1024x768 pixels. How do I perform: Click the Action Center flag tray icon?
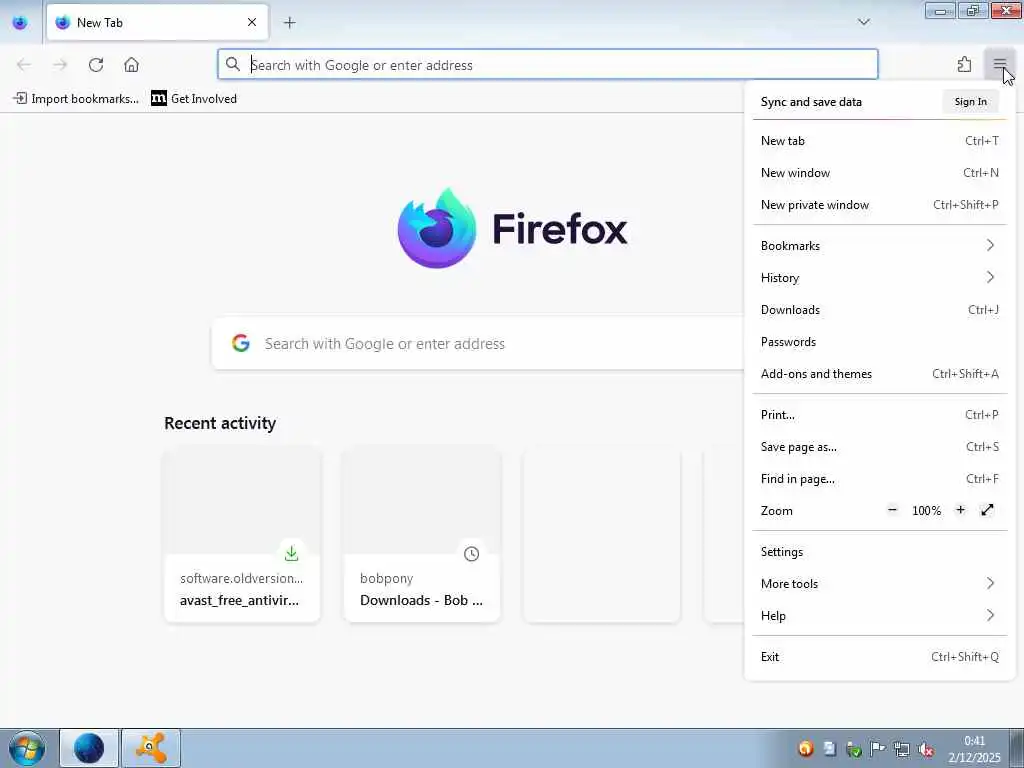click(877, 748)
